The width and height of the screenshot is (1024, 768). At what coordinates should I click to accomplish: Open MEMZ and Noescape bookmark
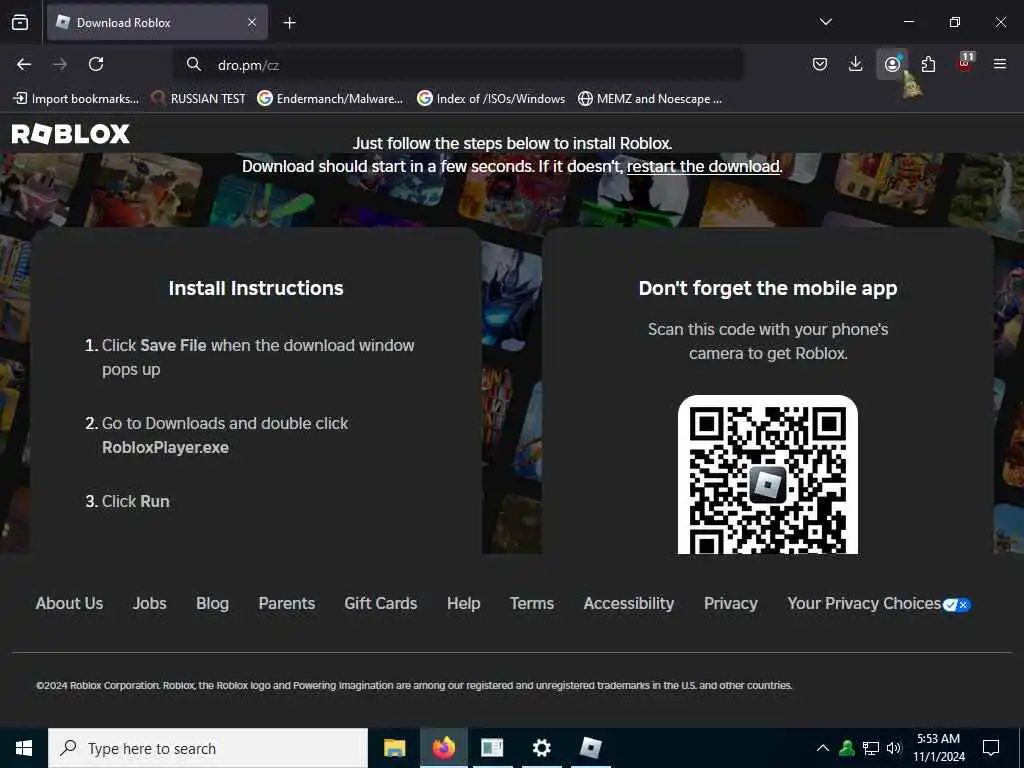(650, 99)
